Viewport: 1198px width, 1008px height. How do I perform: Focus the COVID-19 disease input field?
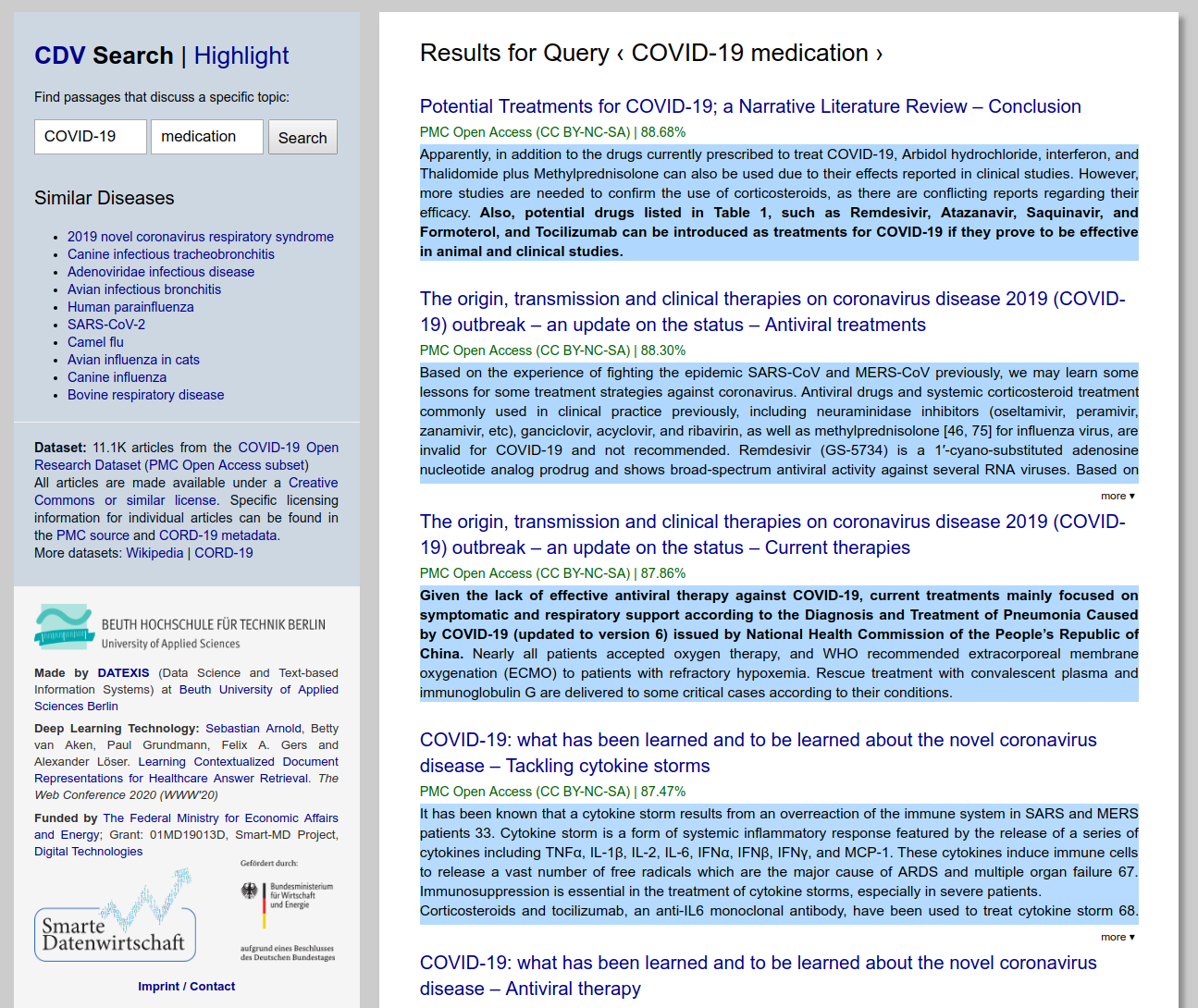(x=91, y=137)
